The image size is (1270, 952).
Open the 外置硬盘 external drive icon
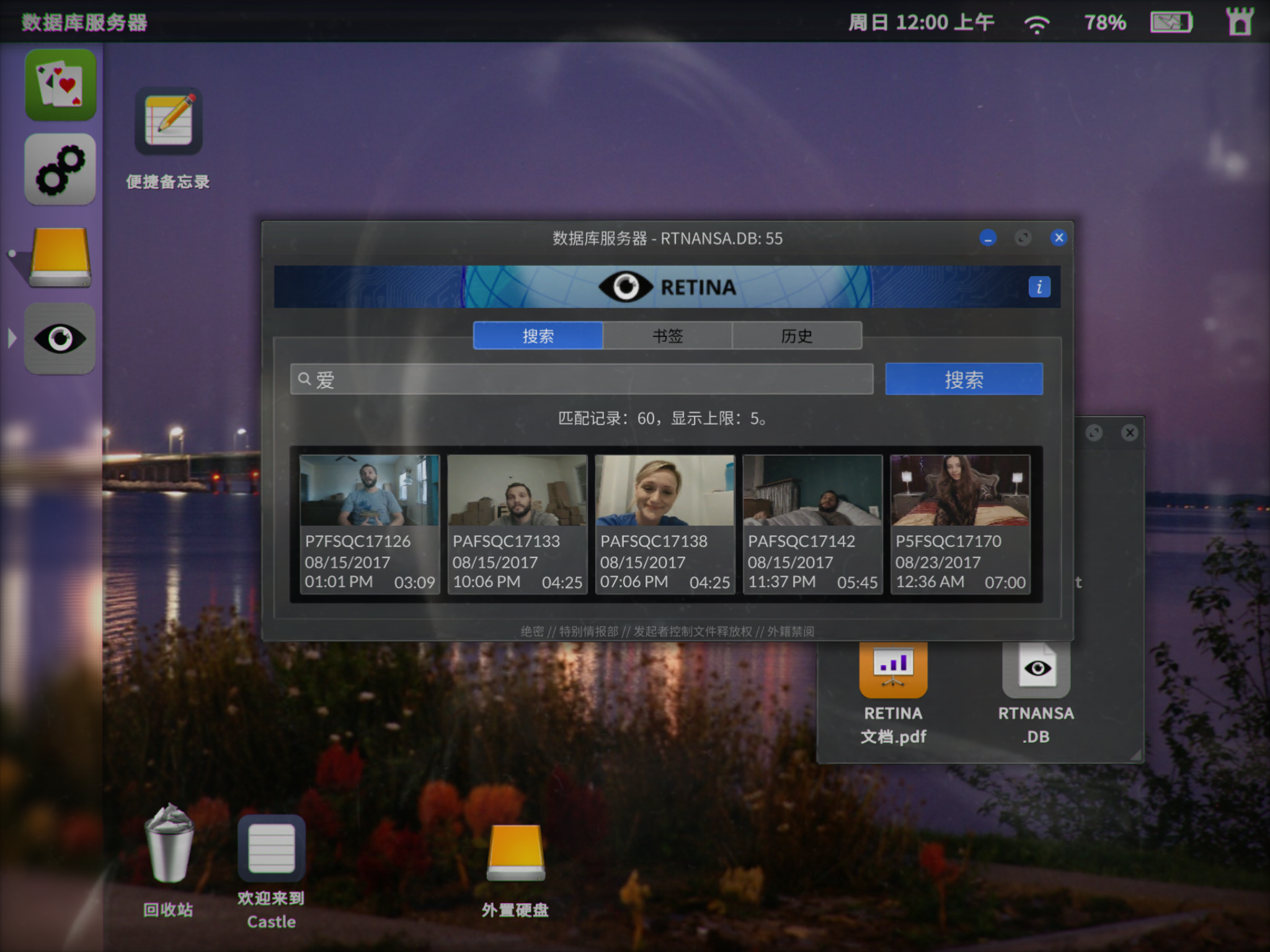pos(515,852)
